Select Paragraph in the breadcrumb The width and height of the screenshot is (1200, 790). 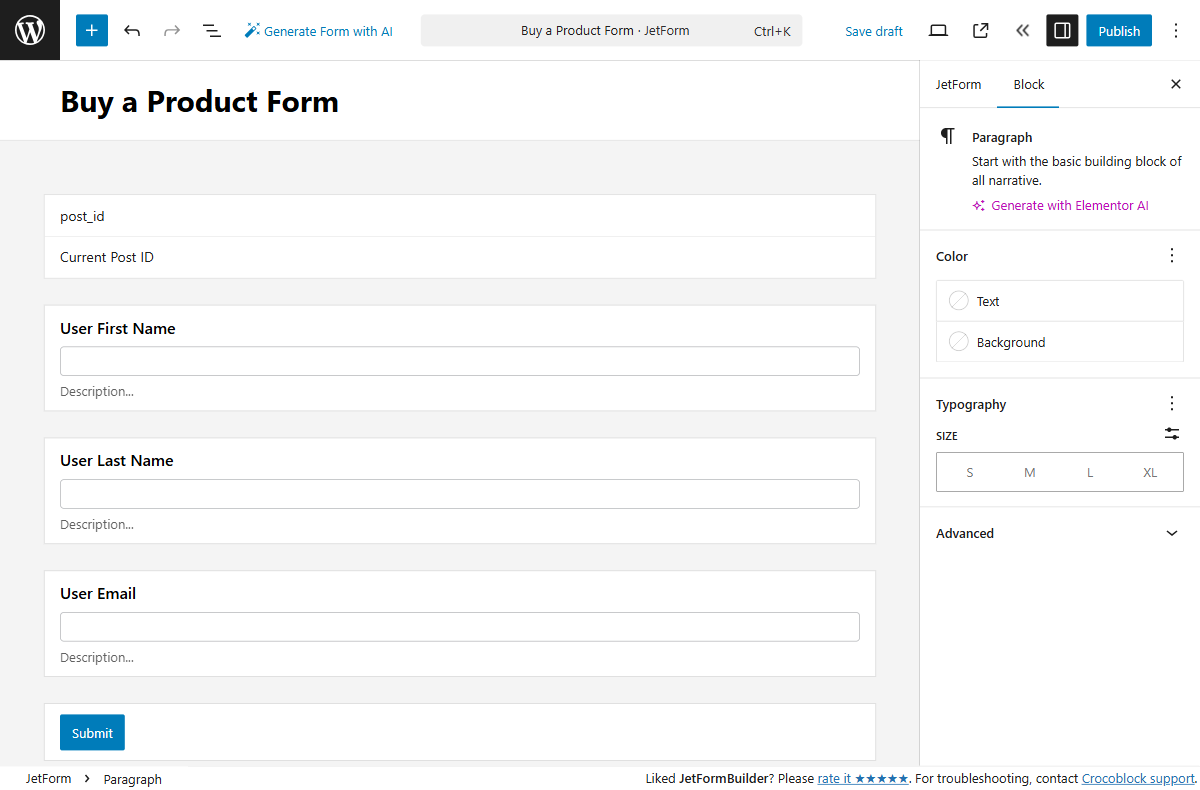[132, 779]
